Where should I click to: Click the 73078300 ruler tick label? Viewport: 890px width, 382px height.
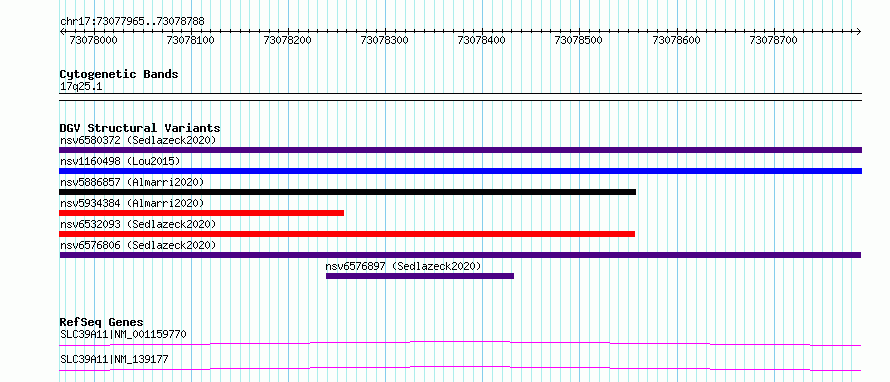coord(385,41)
